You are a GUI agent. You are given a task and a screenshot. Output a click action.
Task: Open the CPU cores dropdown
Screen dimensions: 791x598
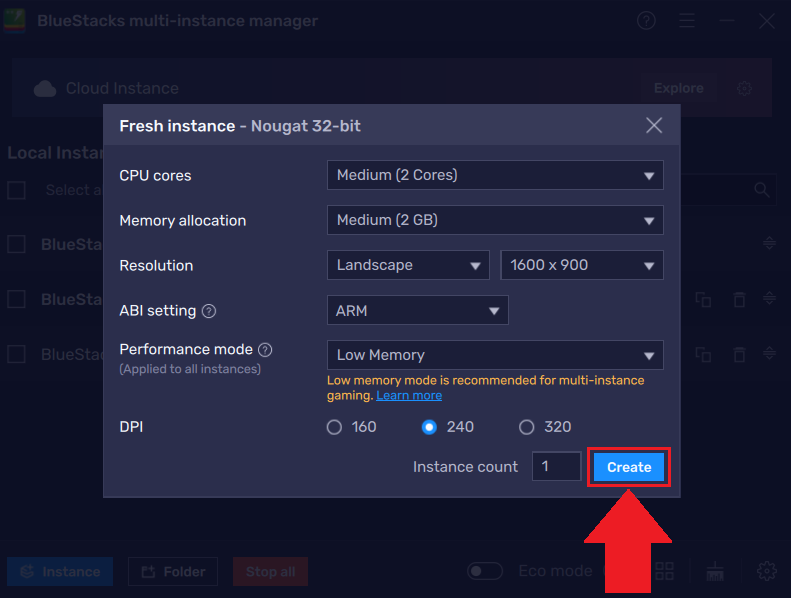495,175
